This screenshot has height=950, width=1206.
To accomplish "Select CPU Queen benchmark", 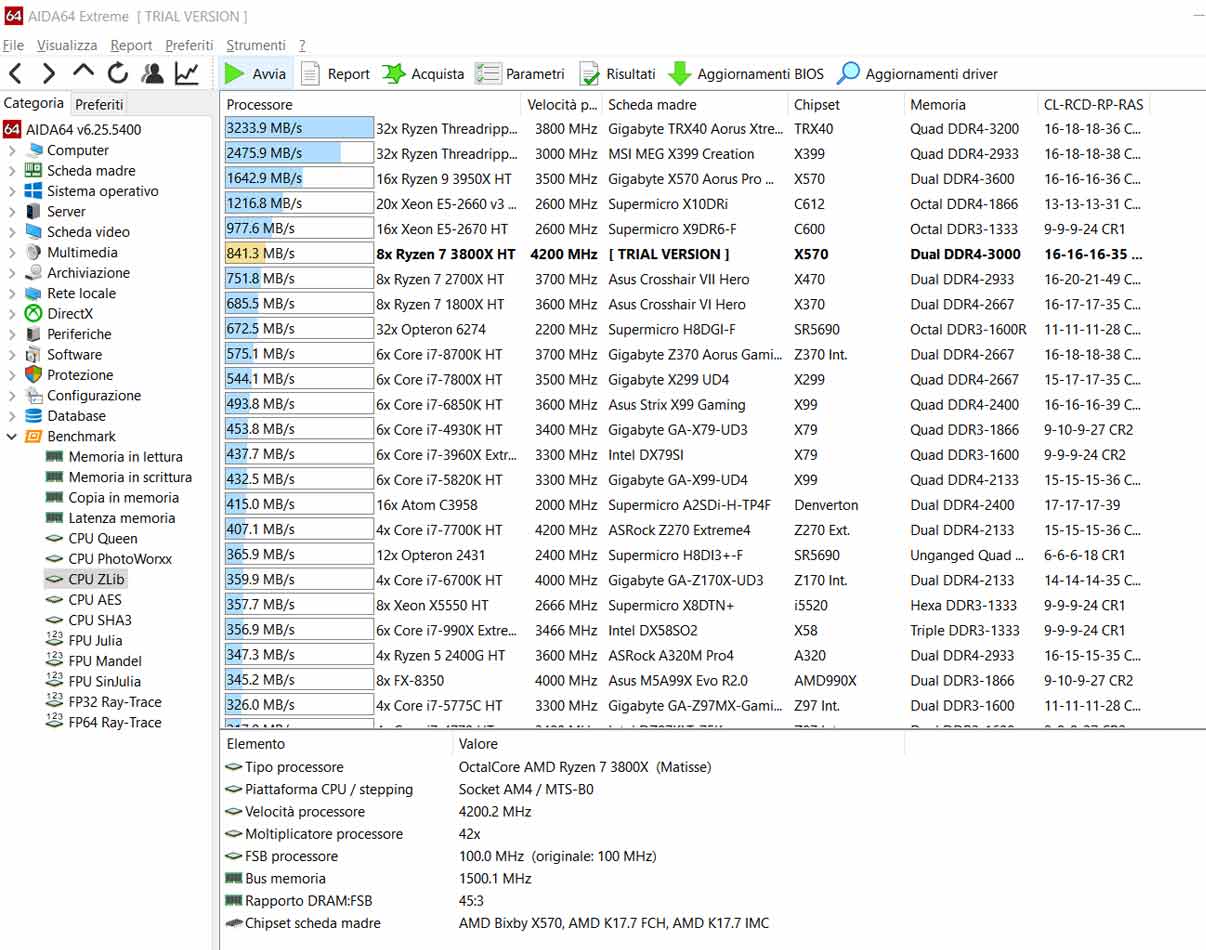I will point(102,539).
